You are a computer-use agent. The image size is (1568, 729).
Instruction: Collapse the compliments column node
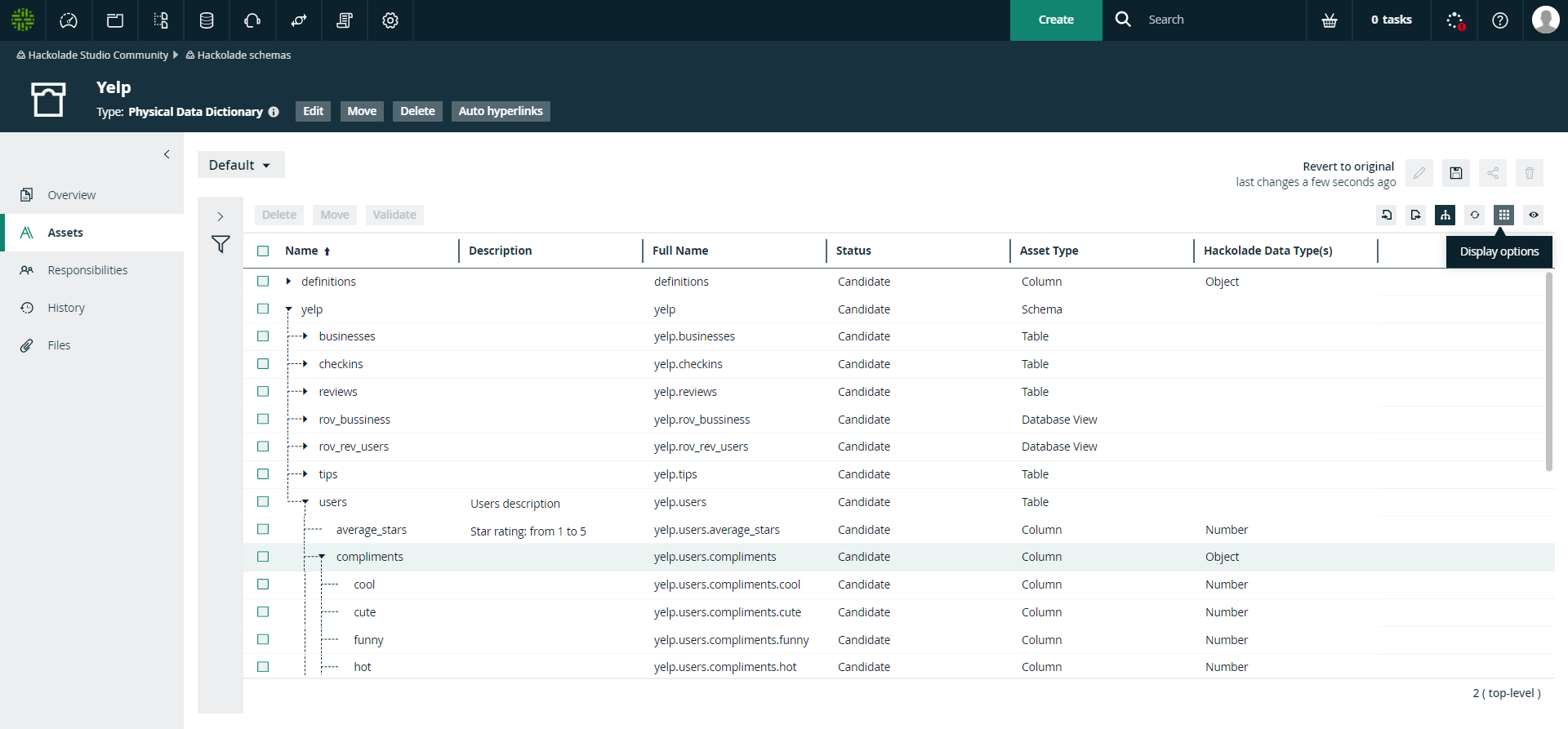pos(323,557)
